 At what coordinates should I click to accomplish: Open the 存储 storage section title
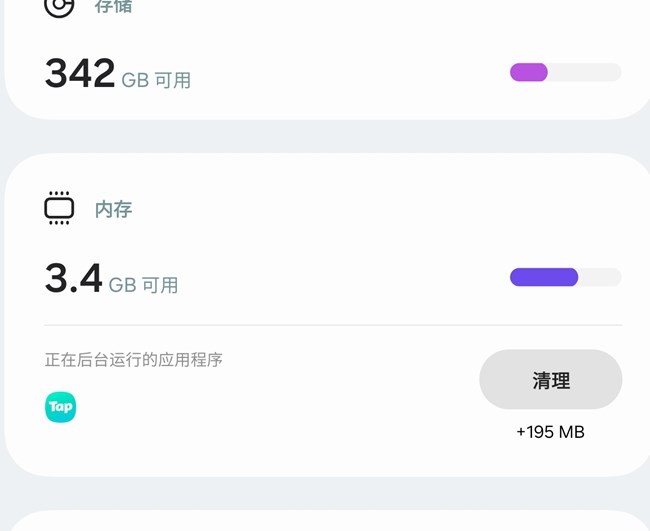113,7
